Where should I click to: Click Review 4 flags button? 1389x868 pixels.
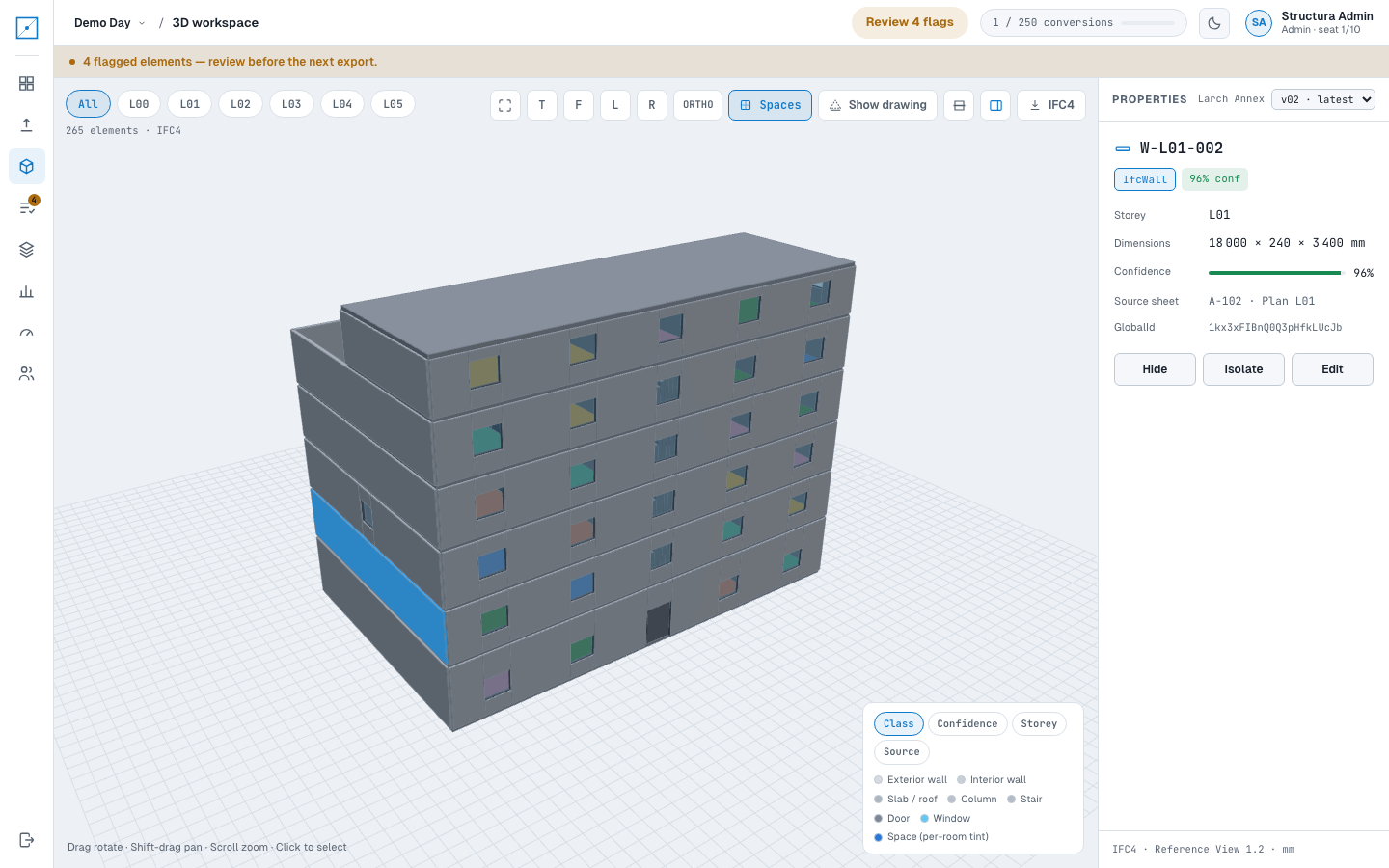[x=910, y=22]
